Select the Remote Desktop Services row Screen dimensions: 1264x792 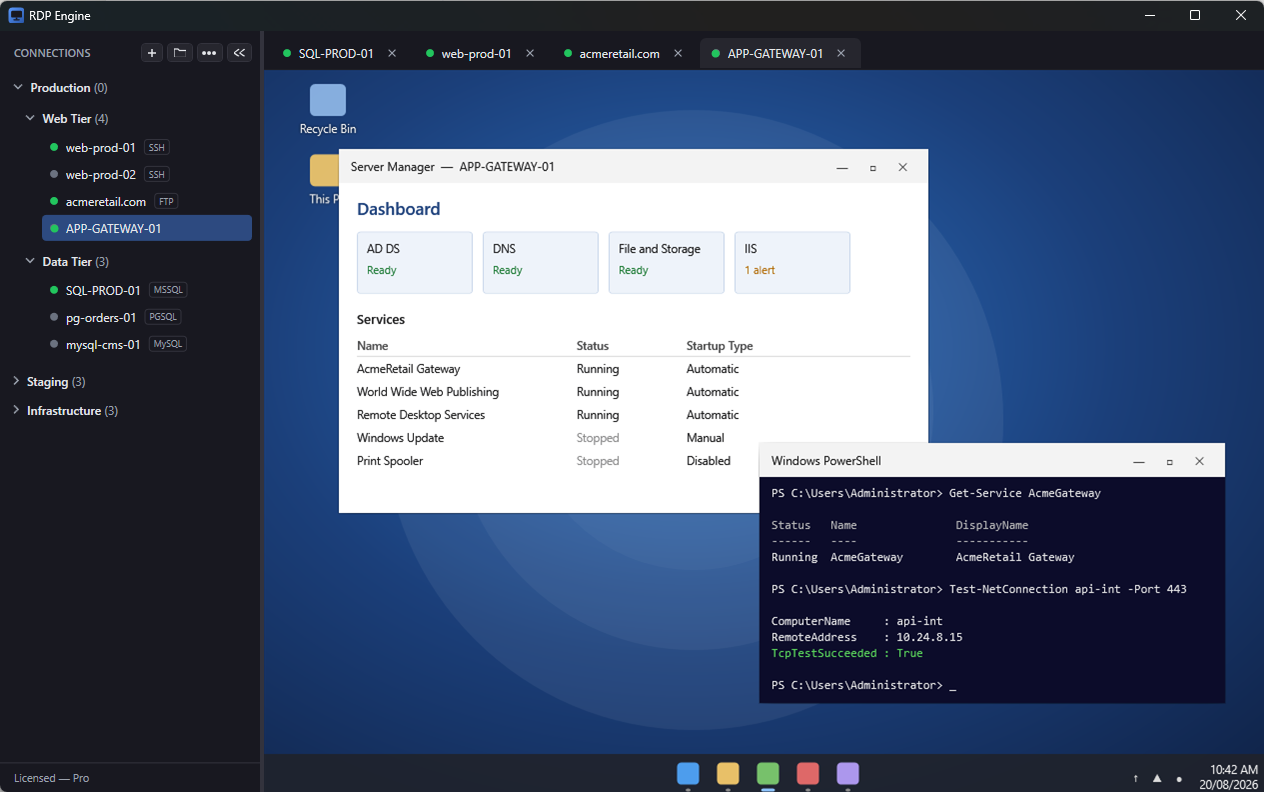(633, 415)
